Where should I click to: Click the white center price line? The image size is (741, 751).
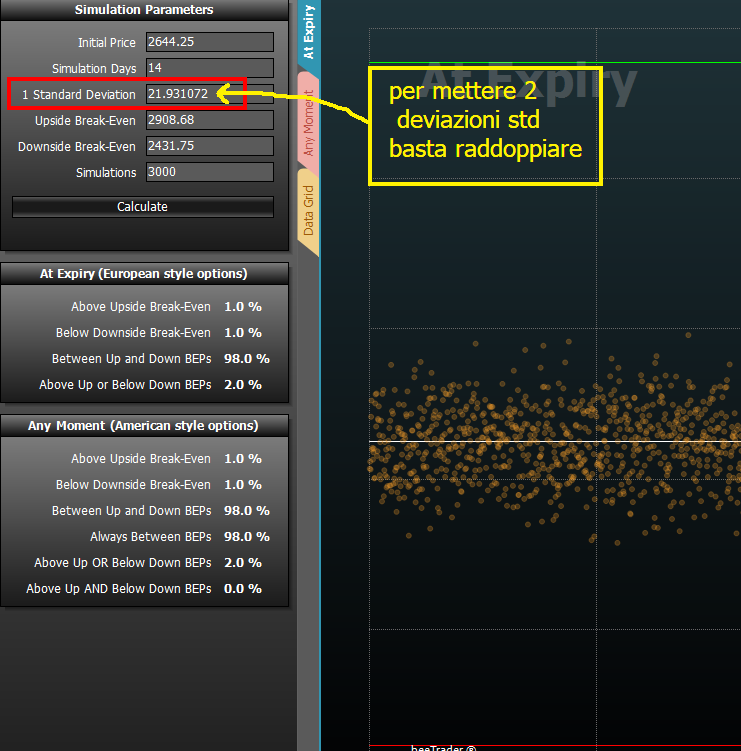555,441
